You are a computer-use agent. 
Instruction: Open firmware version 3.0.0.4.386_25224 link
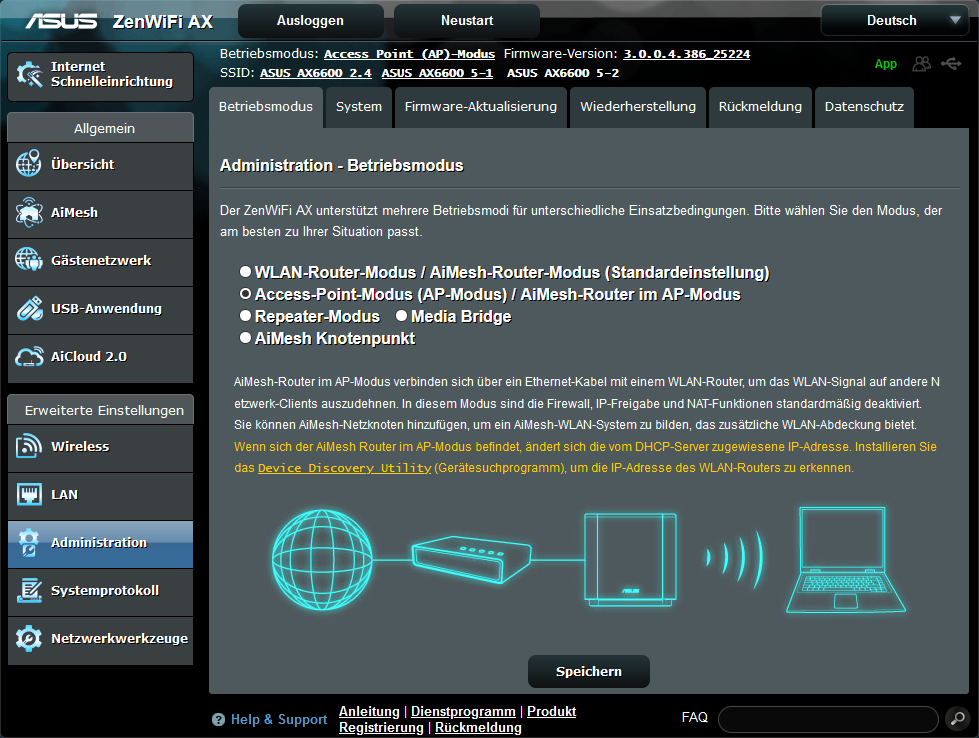point(686,54)
